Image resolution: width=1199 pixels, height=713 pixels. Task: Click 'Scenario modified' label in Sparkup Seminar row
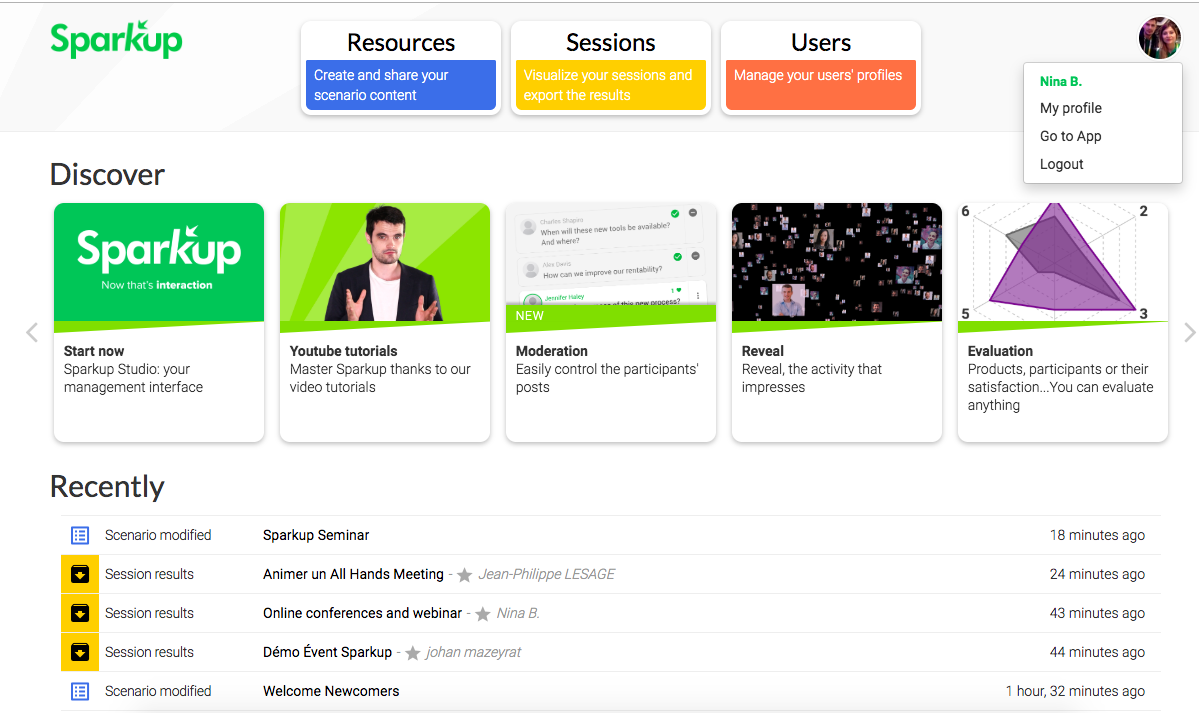158,536
